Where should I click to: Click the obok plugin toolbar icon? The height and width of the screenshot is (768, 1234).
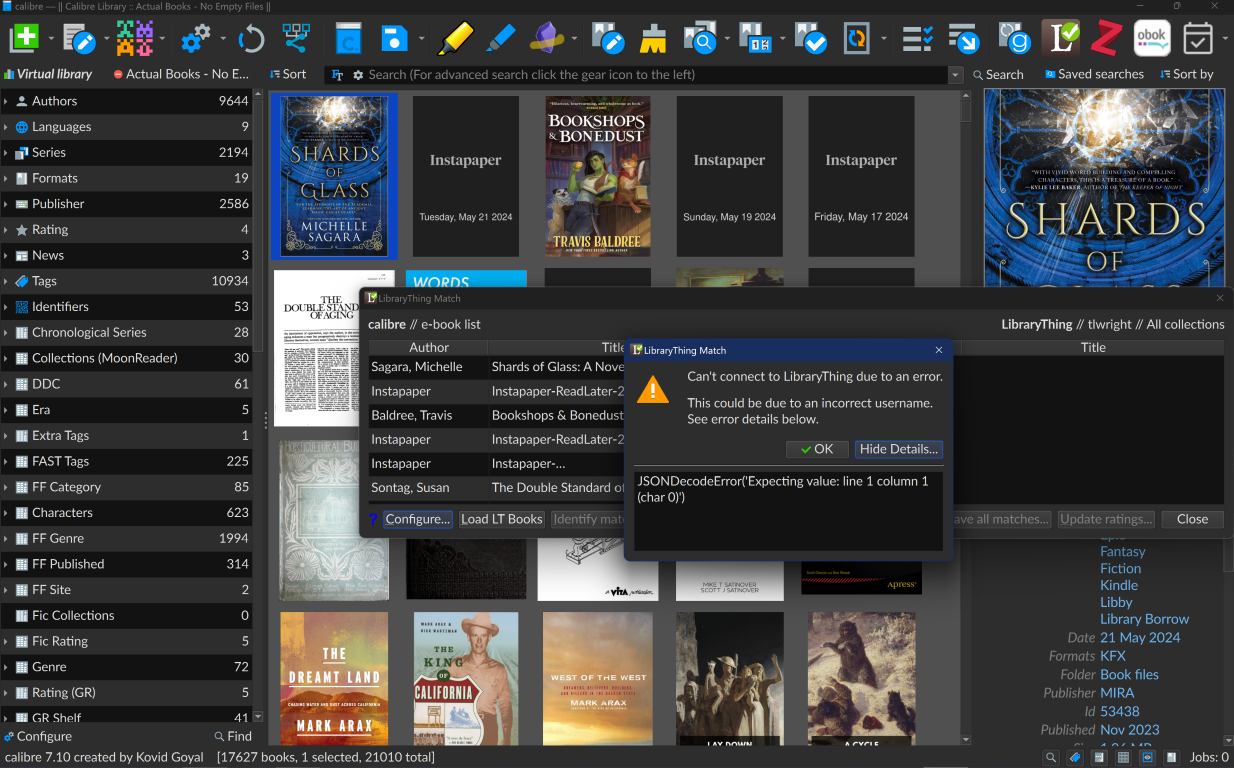(1151, 39)
